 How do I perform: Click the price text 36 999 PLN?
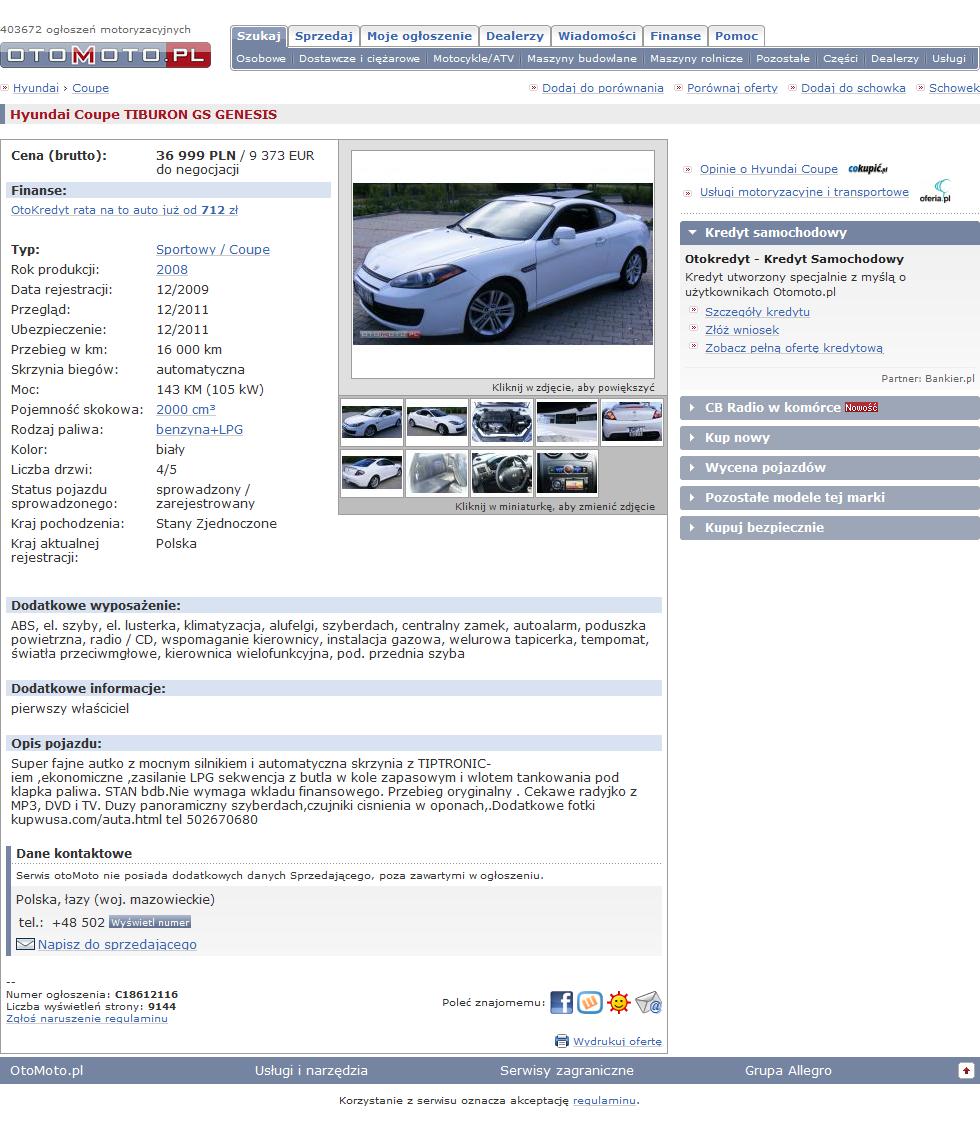pyautogui.click(x=196, y=155)
